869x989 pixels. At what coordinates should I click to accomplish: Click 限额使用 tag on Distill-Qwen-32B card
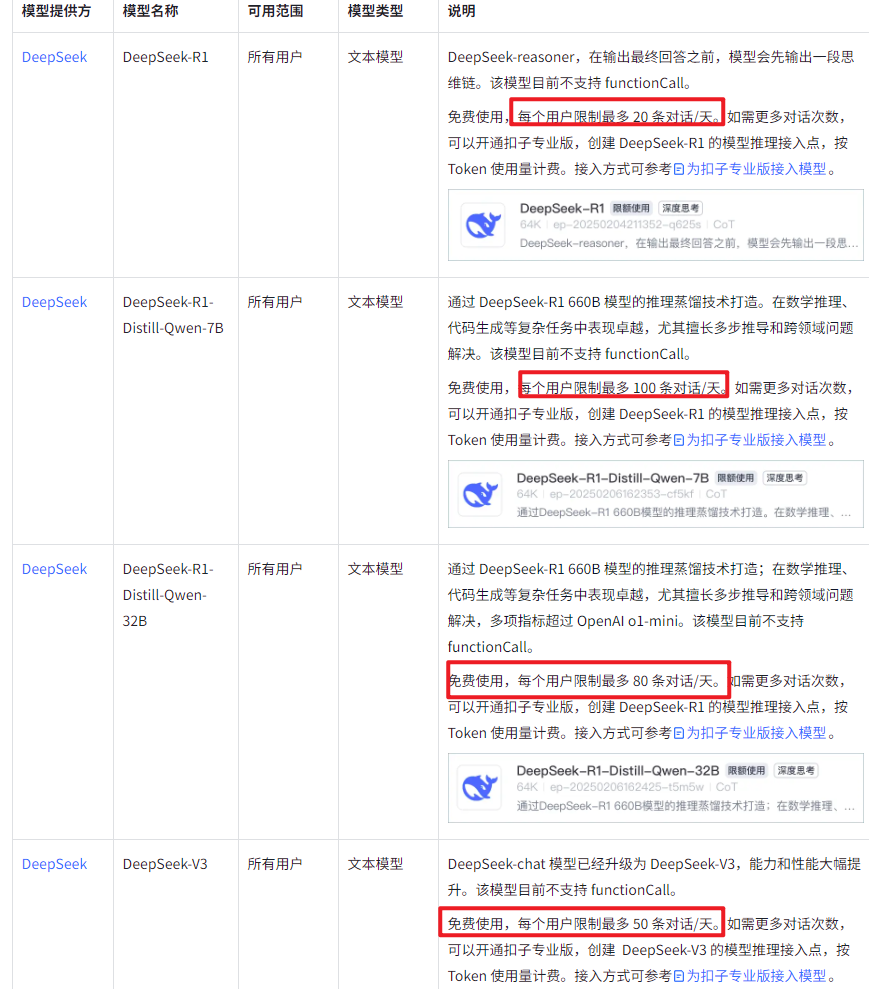tap(747, 771)
